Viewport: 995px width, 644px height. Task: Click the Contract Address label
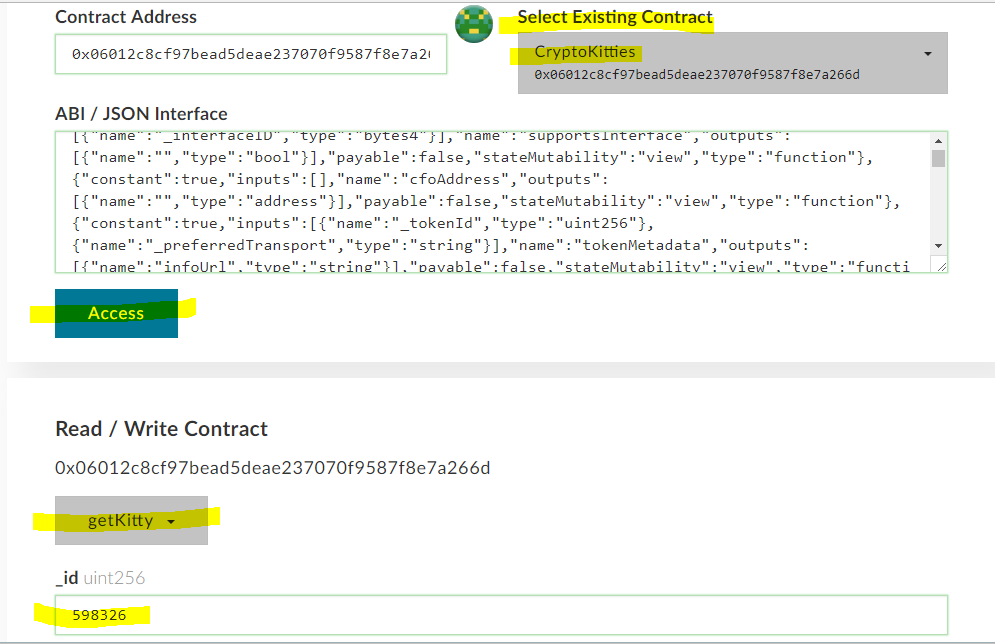(x=126, y=17)
